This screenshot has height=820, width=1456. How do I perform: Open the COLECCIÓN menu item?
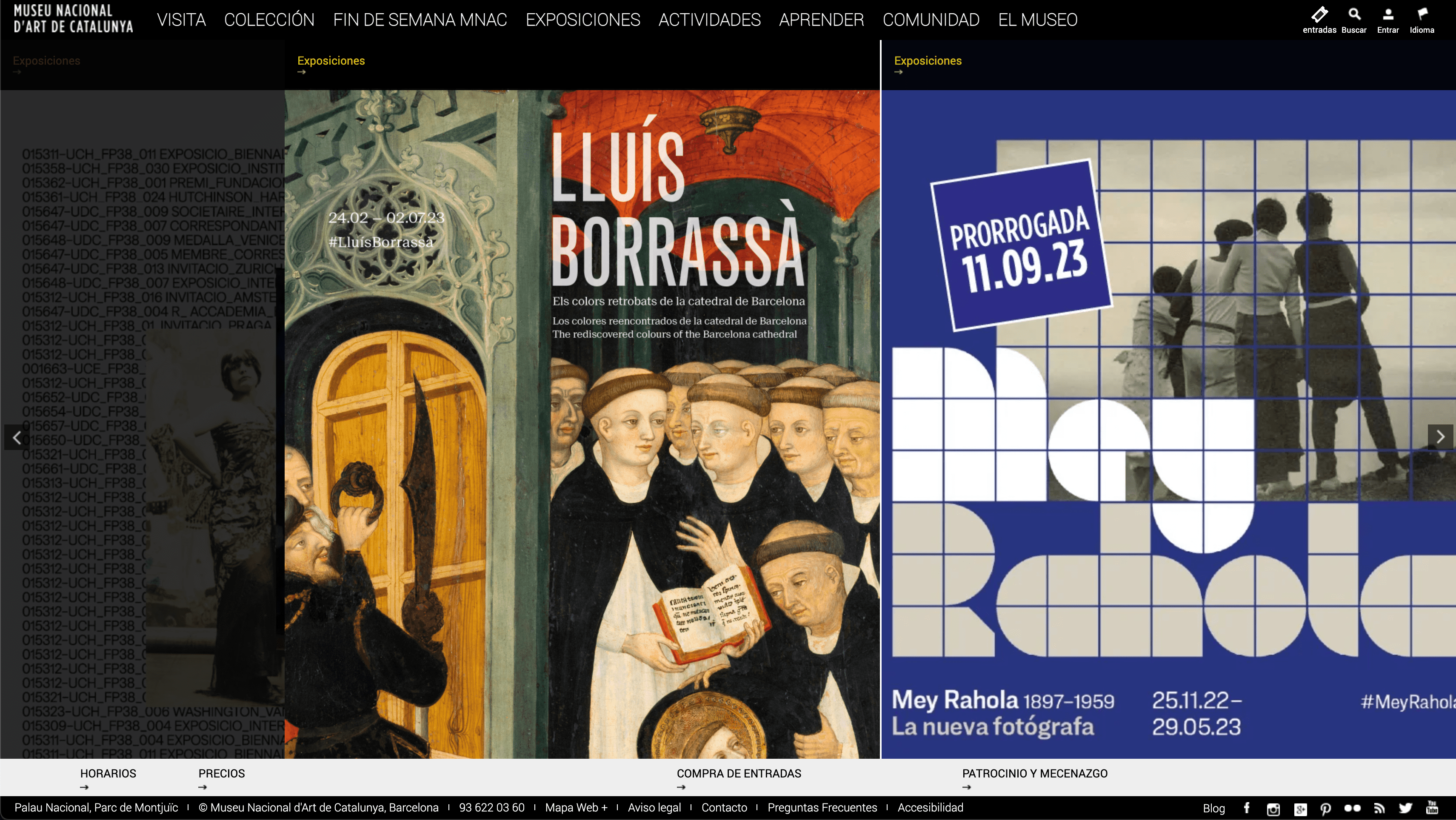point(269,20)
